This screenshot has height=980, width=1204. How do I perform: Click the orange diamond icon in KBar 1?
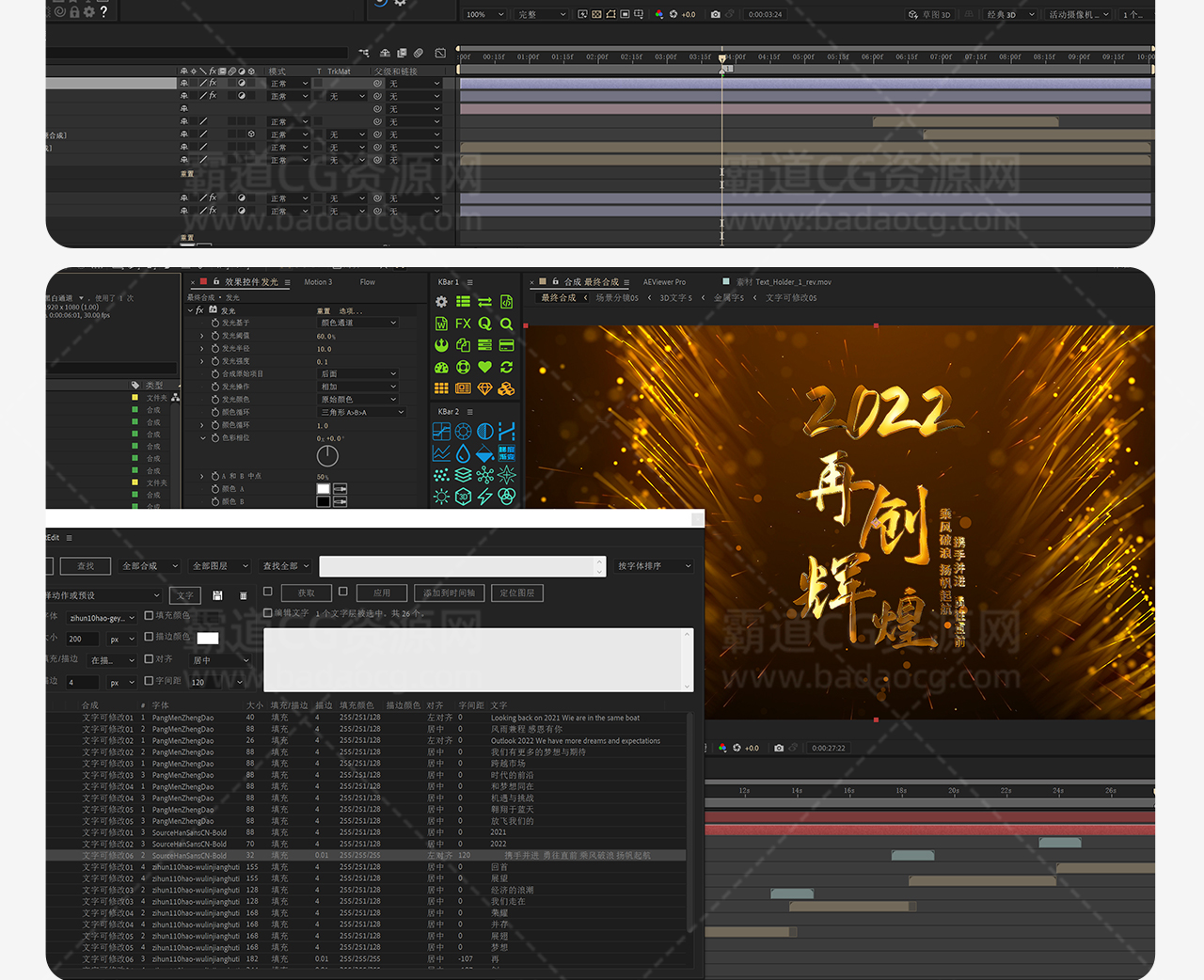click(484, 388)
